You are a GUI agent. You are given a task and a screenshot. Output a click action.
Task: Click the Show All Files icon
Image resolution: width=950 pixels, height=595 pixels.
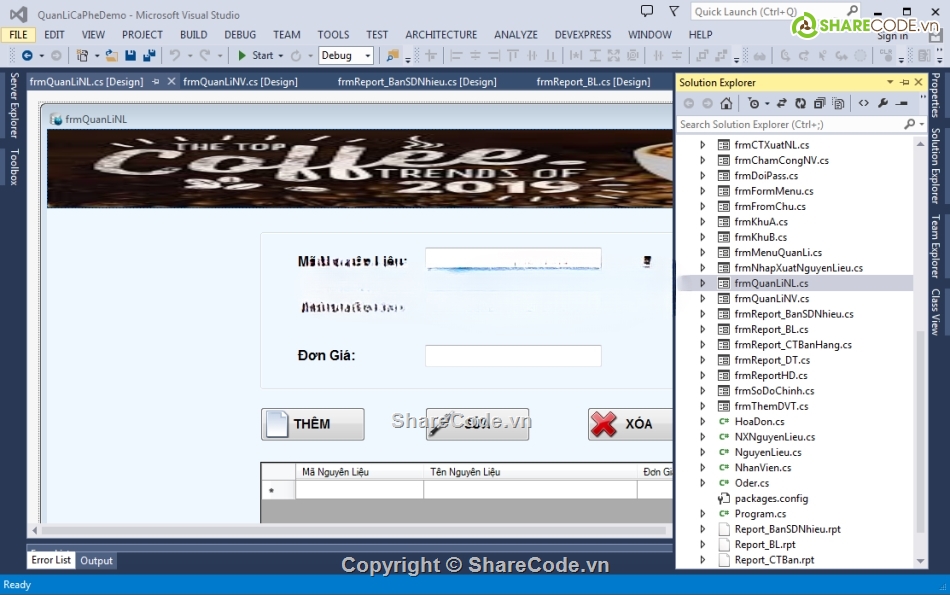pyautogui.click(x=838, y=104)
